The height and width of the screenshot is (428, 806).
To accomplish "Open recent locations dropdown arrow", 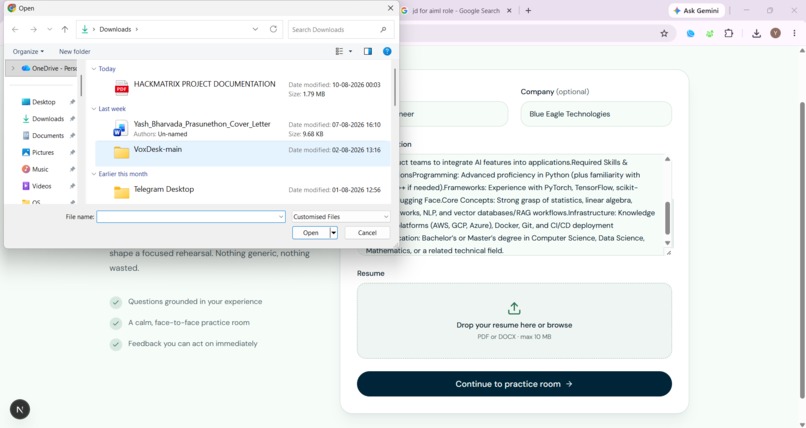I will click(49, 29).
